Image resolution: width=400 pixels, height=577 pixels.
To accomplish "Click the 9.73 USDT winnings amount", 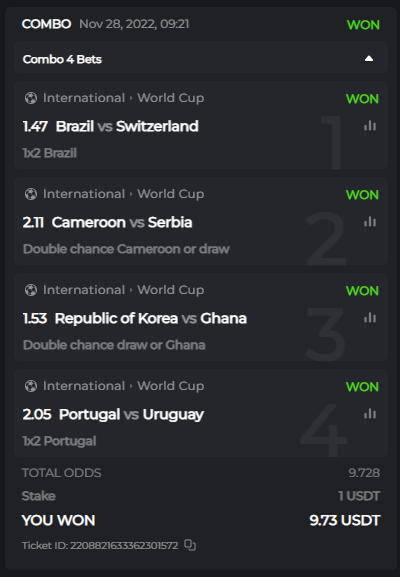I will 345,520.
